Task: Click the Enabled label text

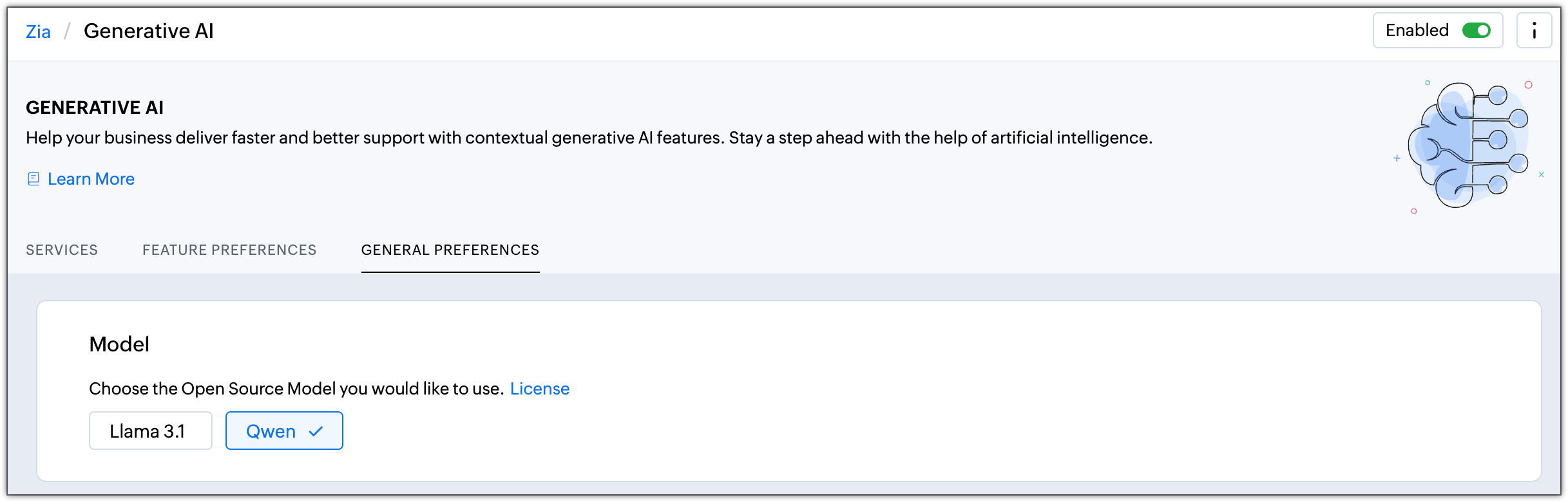Action: (x=1417, y=30)
